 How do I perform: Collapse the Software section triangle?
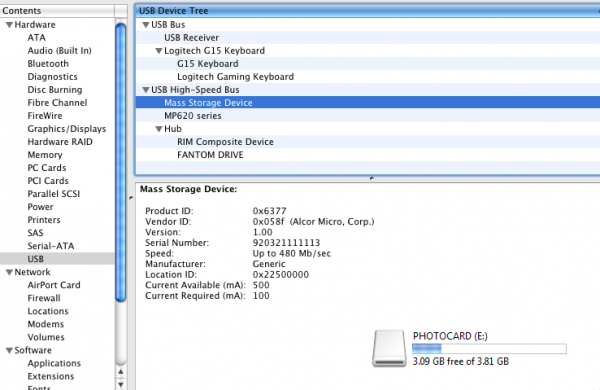coord(9,350)
